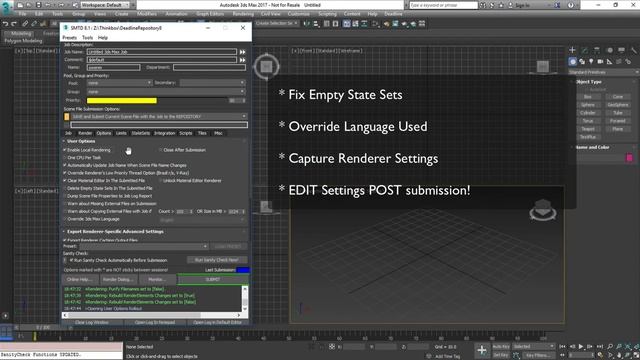This screenshot has height=360, width=640.
Task: Click the Online Help button
Action: point(80,280)
